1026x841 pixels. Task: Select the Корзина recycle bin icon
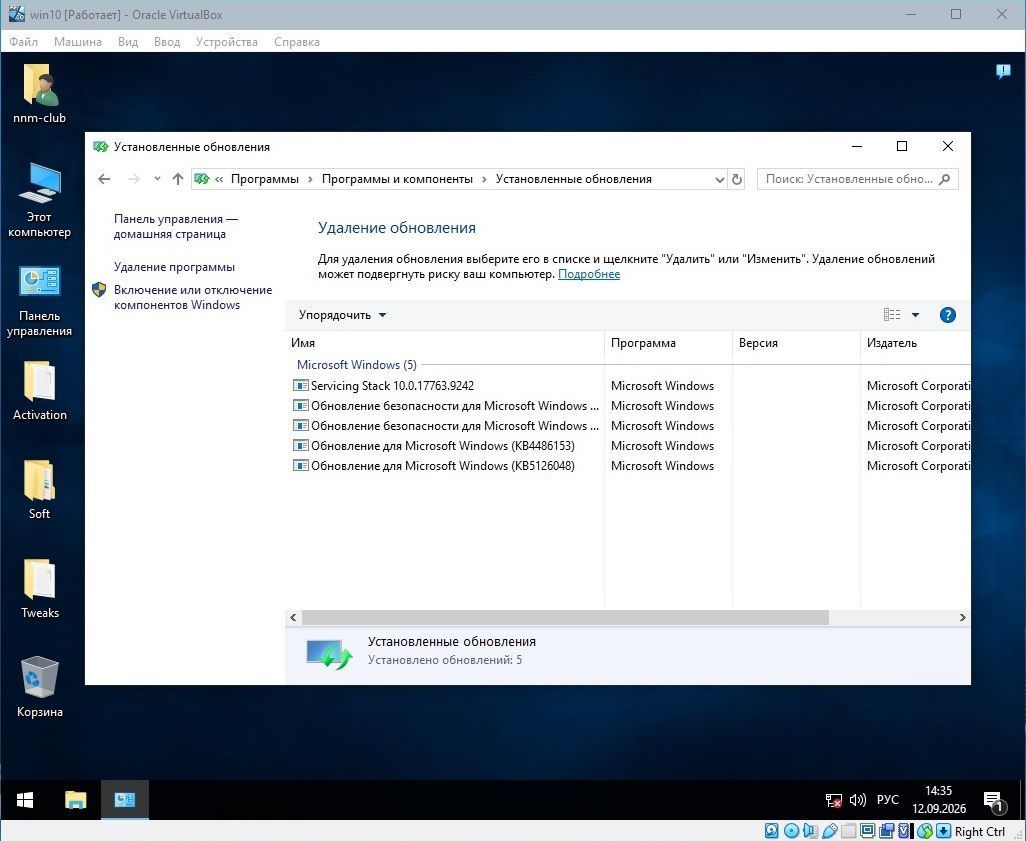click(39, 687)
